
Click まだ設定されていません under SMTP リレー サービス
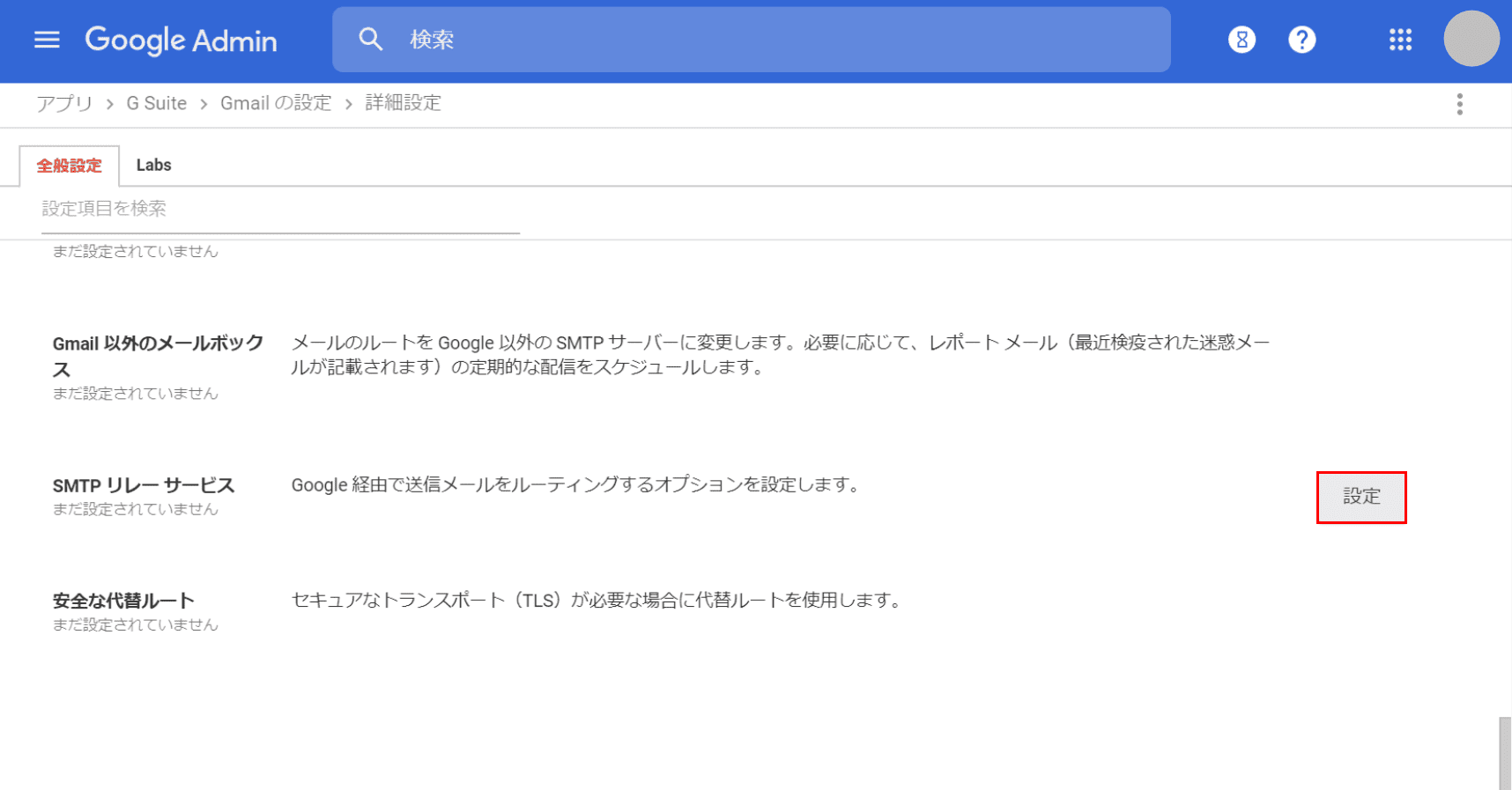point(135,509)
